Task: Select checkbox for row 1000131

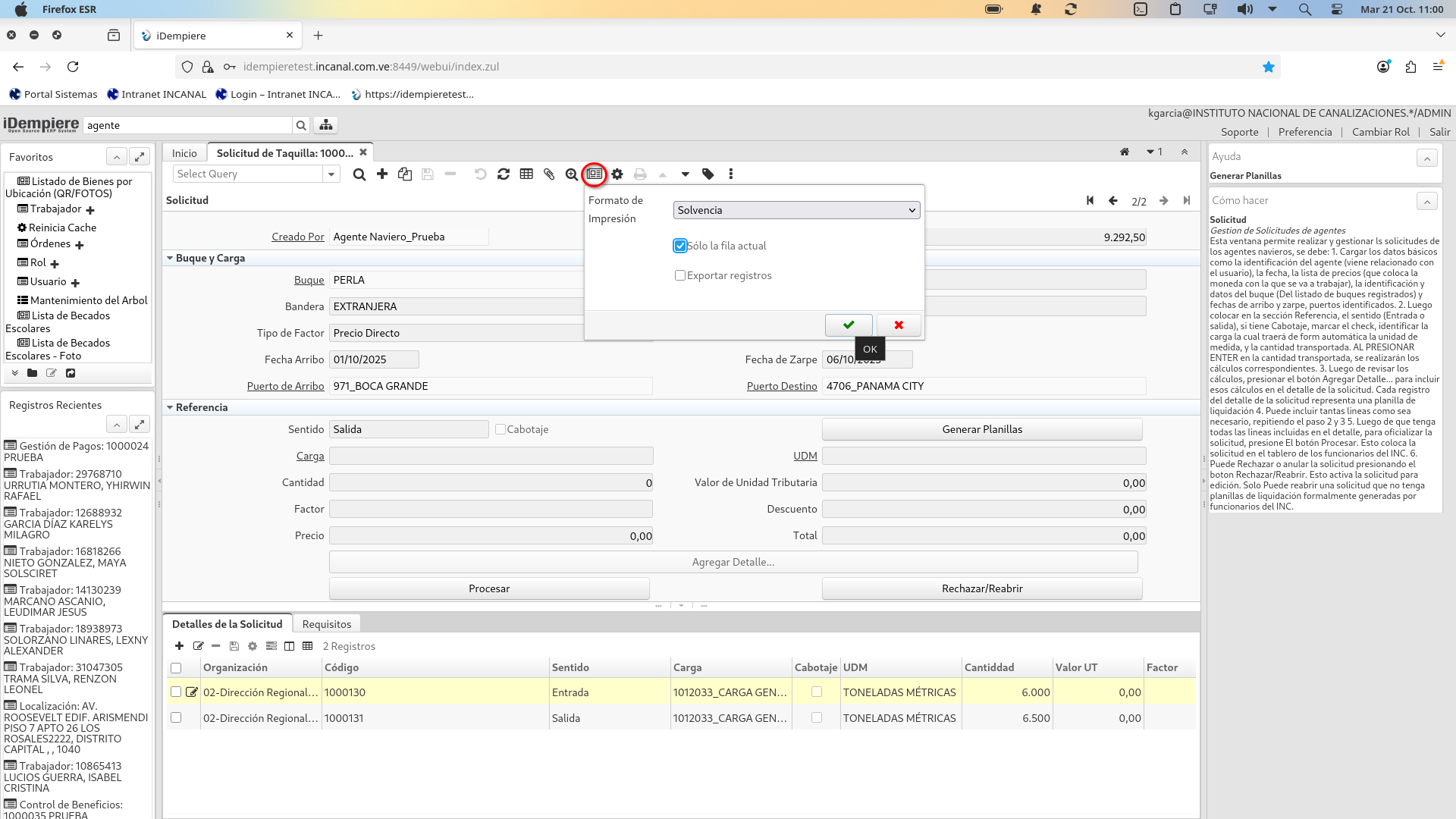Action: tap(176, 717)
